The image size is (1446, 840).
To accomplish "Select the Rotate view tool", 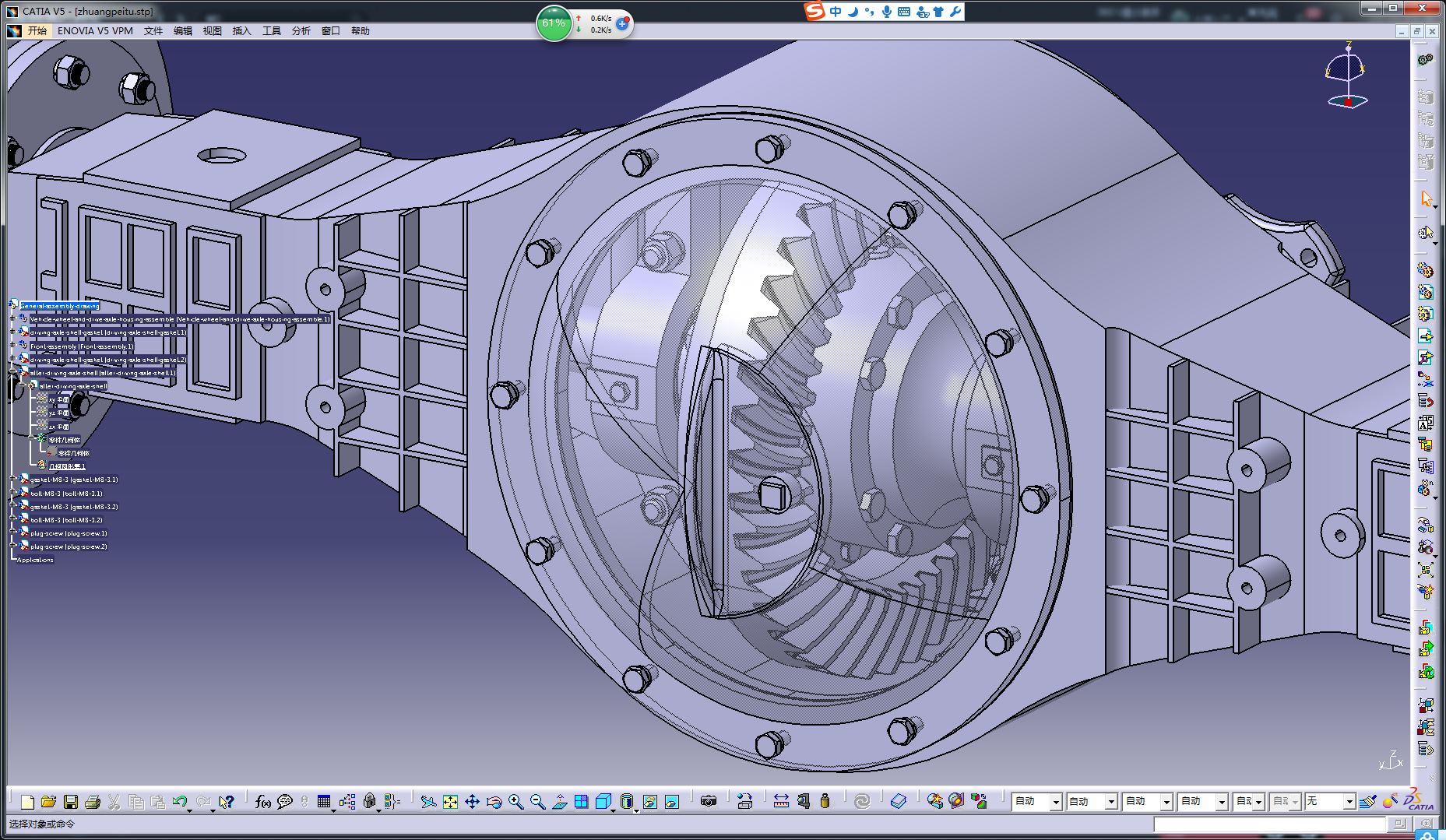I will pos(494,802).
